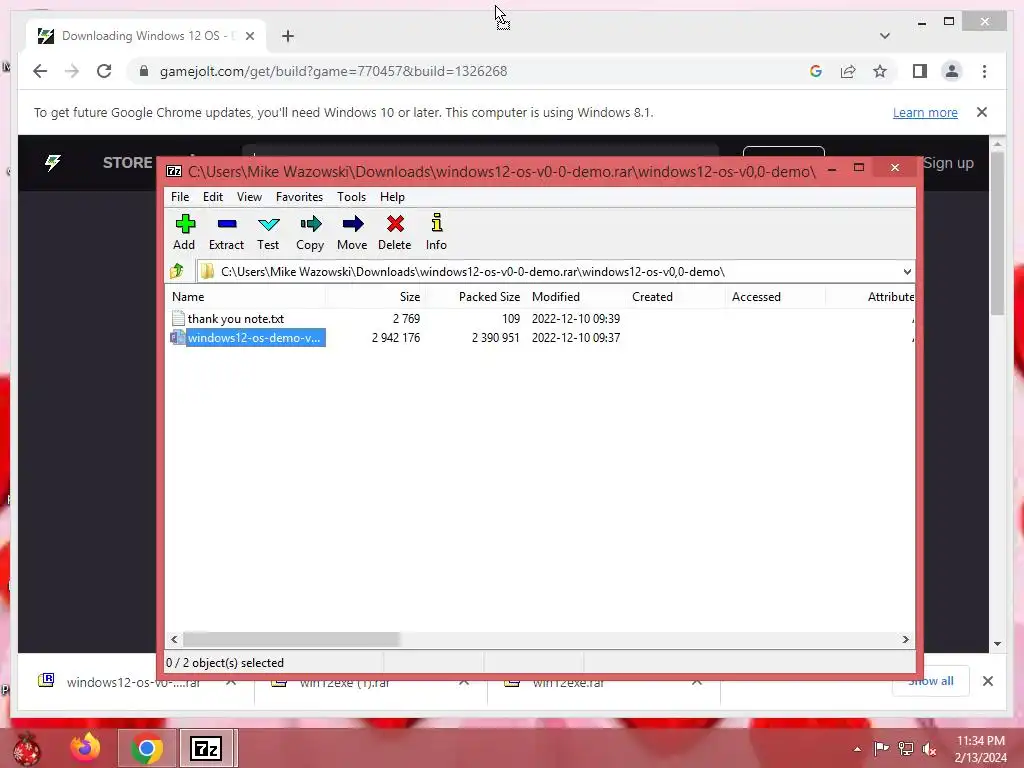Image resolution: width=1024 pixels, height=768 pixels.
Task: Reload the Chrome page
Action: (104, 71)
